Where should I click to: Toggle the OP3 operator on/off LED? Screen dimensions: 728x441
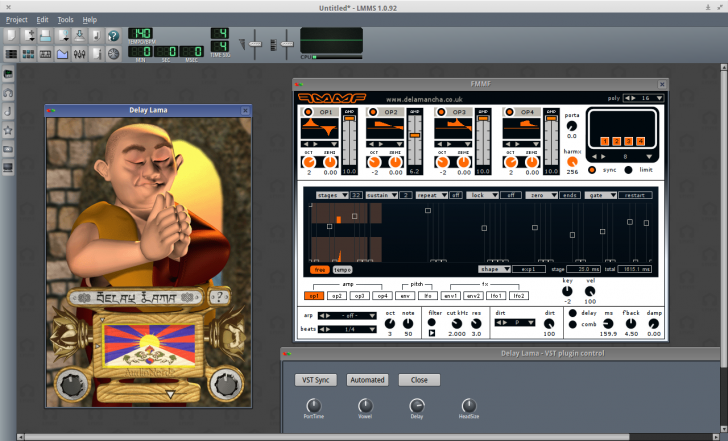pyautogui.click(x=441, y=112)
